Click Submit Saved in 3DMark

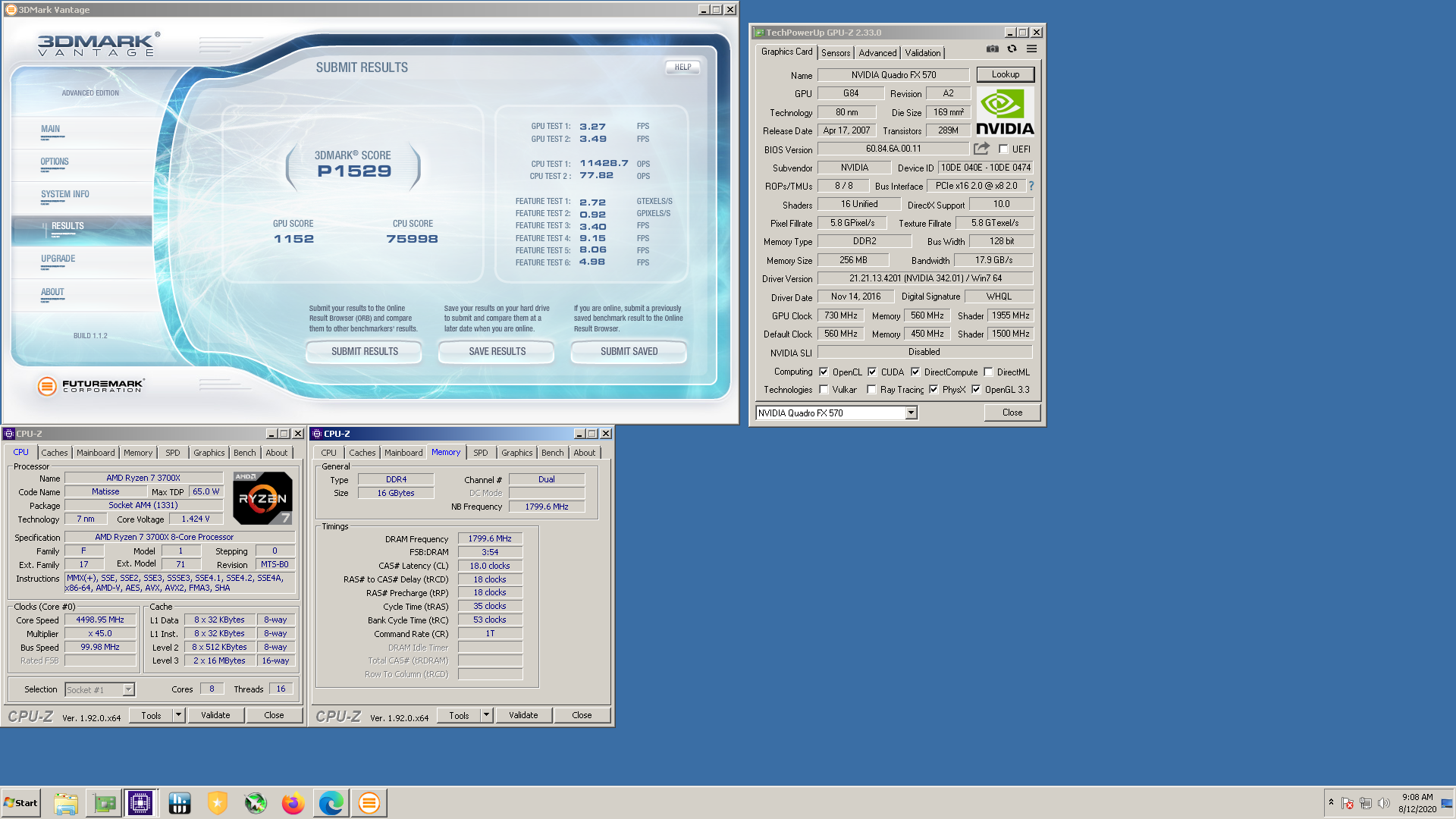(629, 352)
